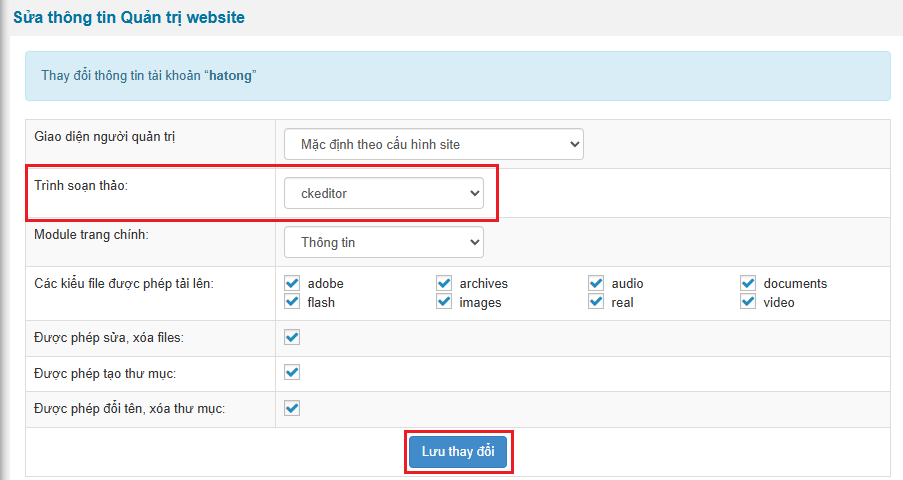Viewport: 903px width, 480px height.
Task: Click the Lưu thay đổi button
Action: 458,452
